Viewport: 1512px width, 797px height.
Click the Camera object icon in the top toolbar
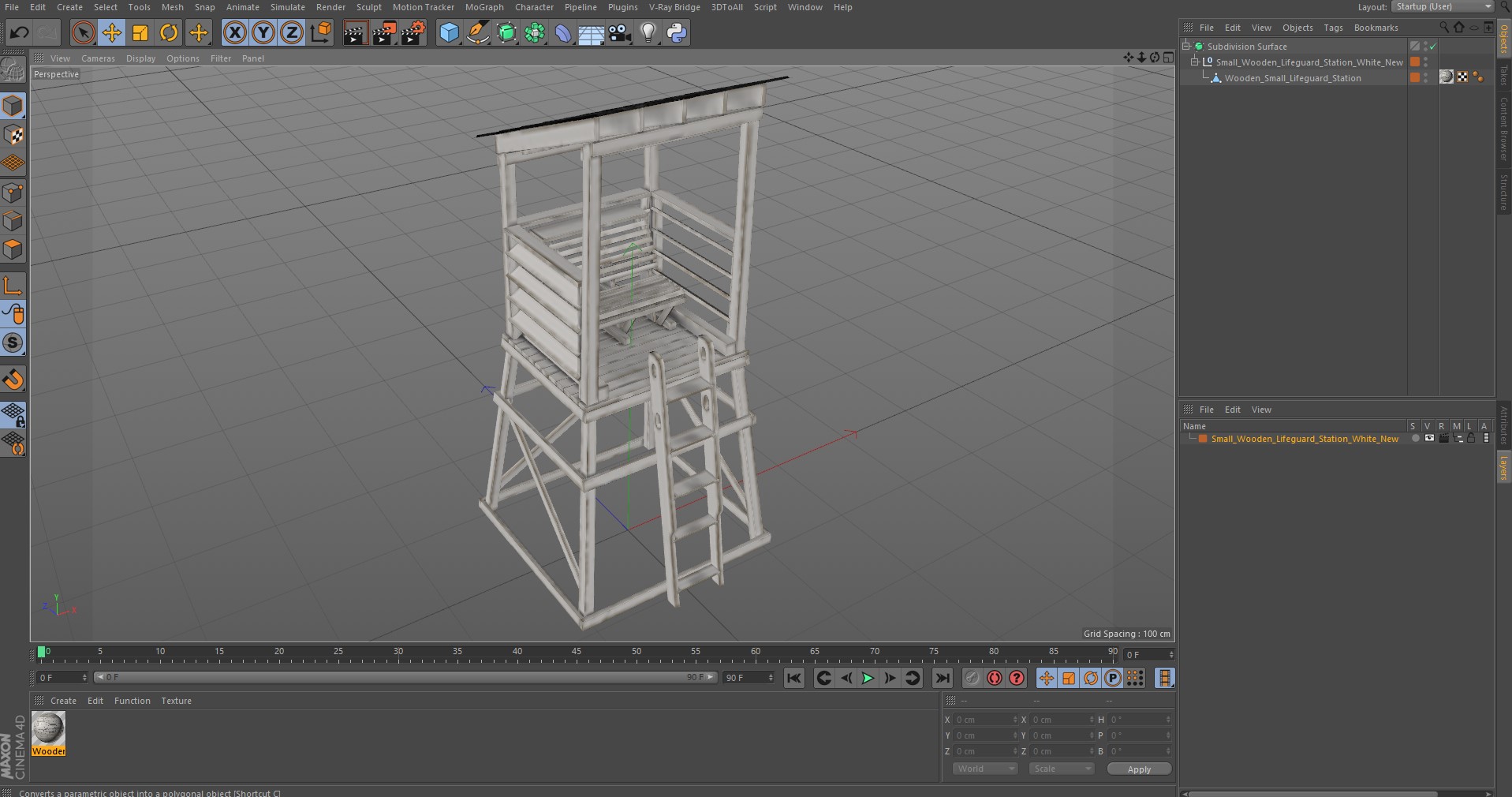[x=619, y=32]
